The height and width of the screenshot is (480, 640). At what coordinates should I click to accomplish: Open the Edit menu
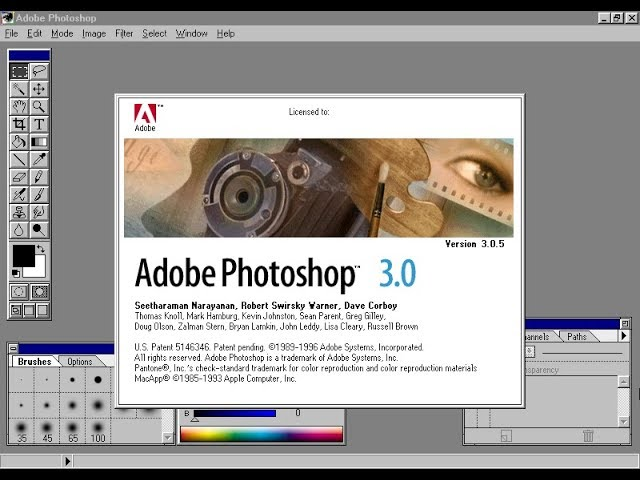[34, 33]
